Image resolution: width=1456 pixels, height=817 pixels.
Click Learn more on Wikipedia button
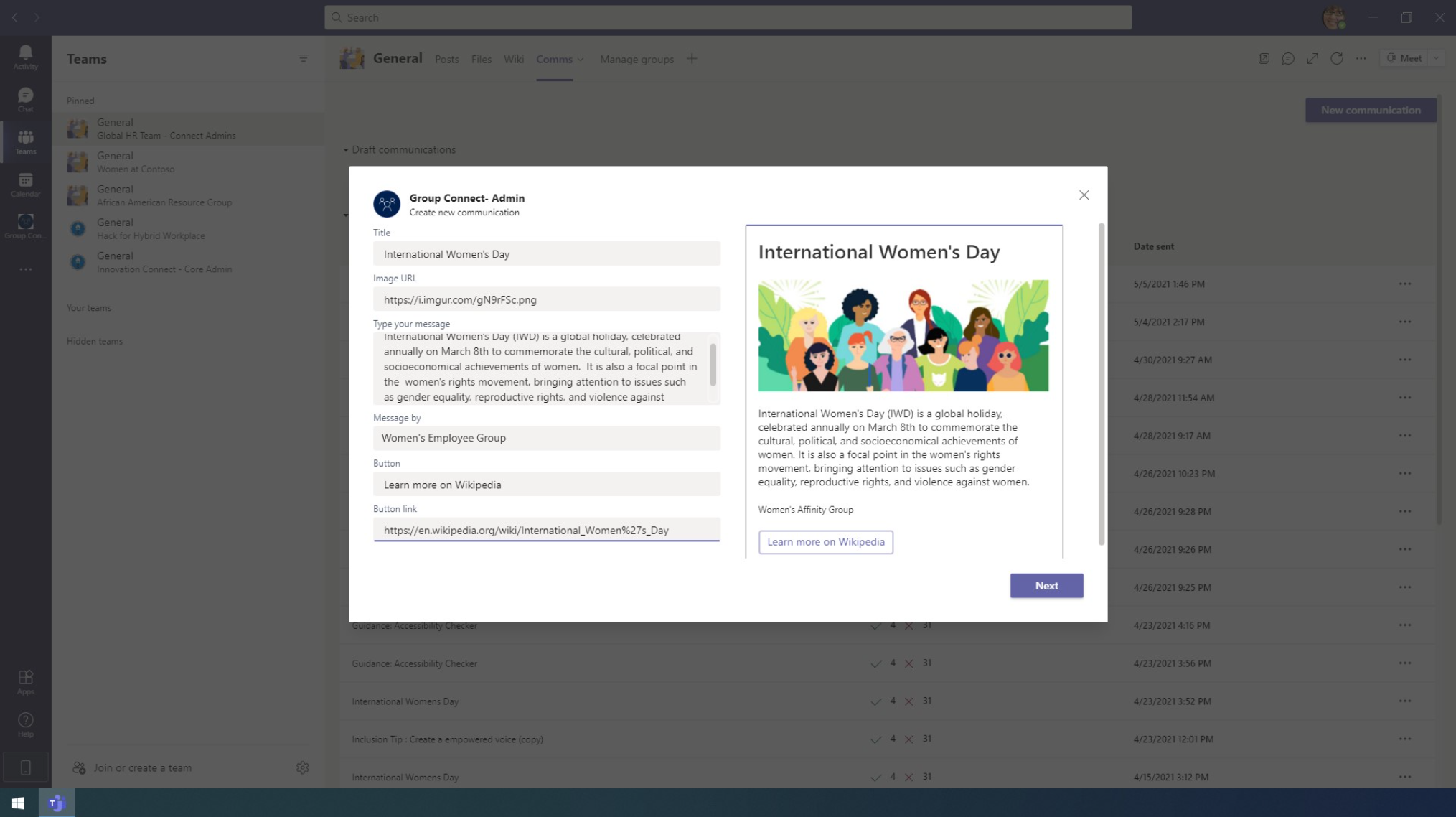tap(825, 542)
